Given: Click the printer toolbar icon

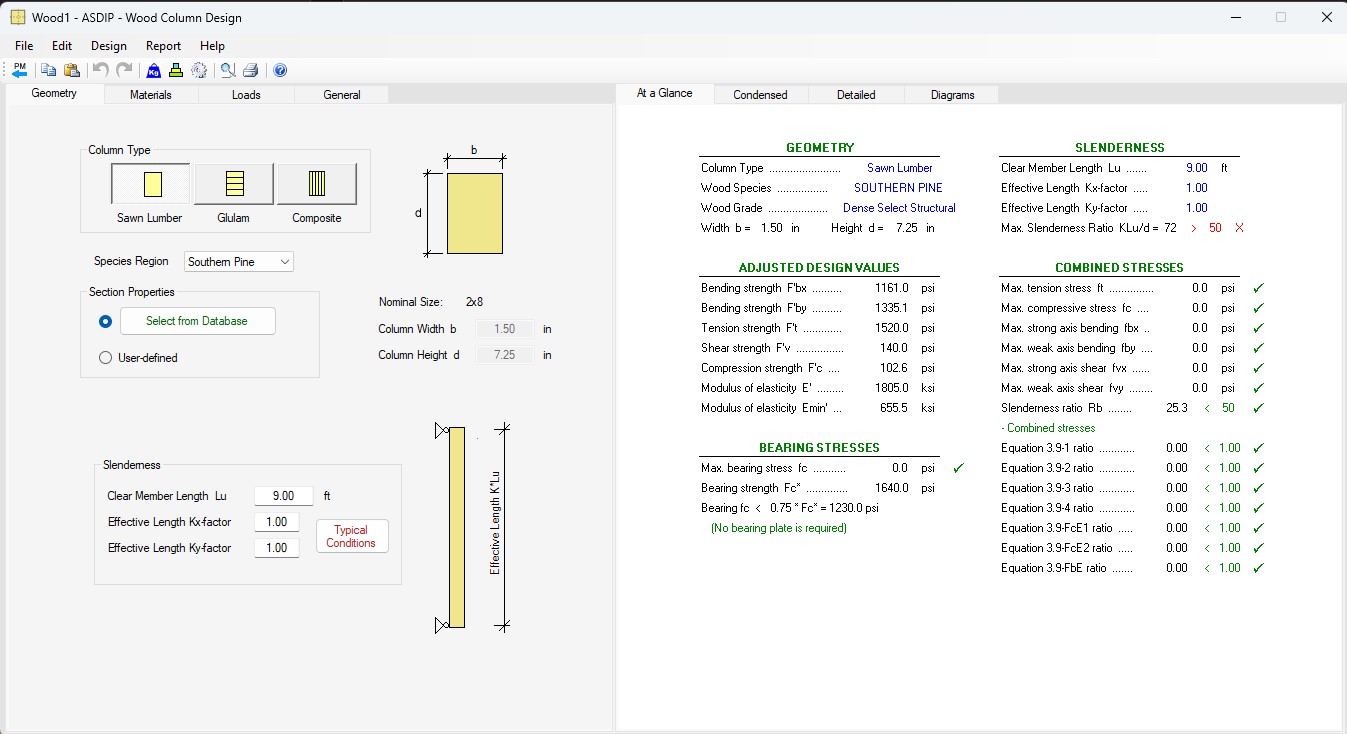Looking at the screenshot, I should (x=251, y=70).
